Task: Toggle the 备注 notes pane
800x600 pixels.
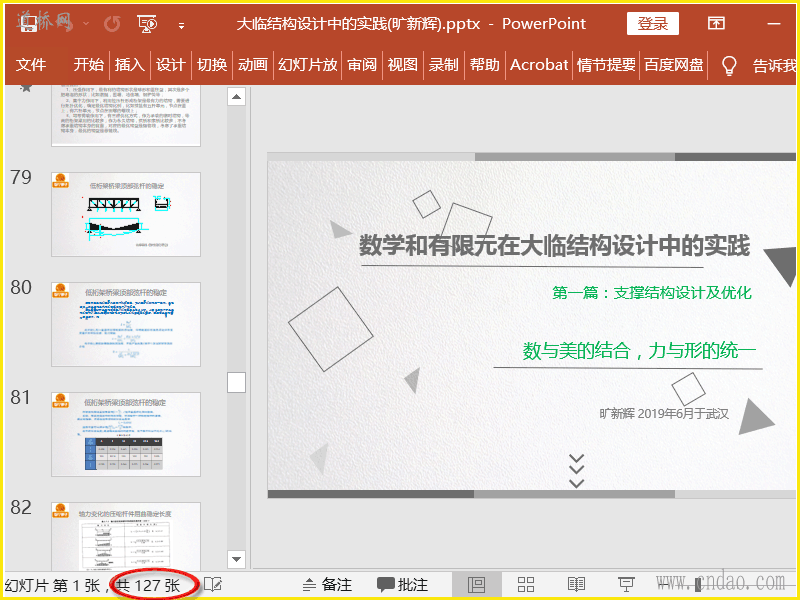Action: (327, 585)
